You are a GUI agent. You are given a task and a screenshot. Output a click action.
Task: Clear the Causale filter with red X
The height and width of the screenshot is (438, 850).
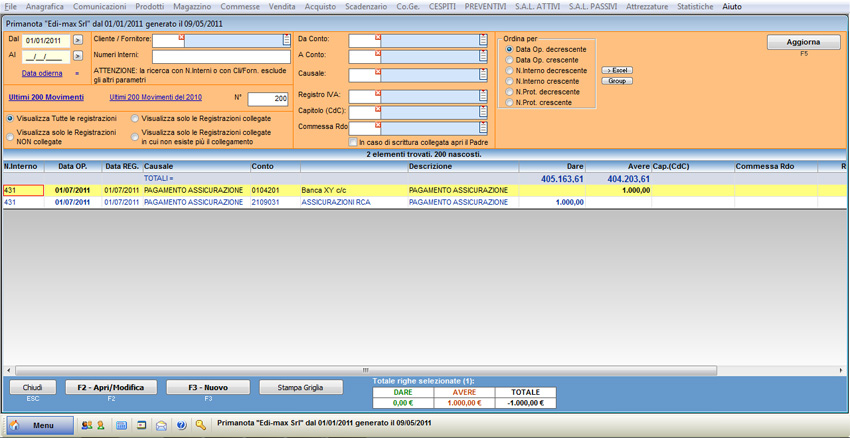pos(378,72)
